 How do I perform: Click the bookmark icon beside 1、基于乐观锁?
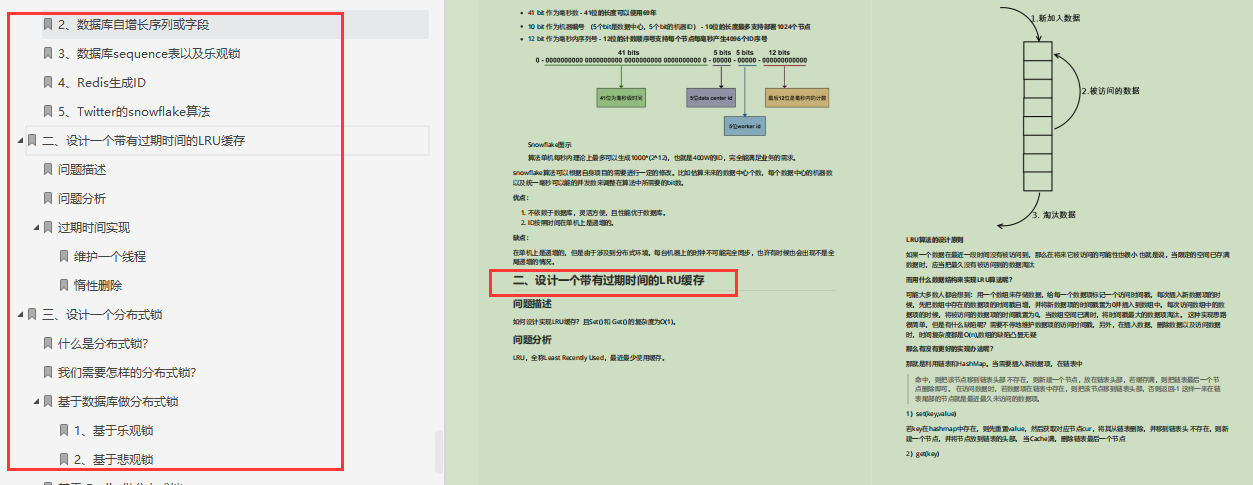pyautogui.click(x=64, y=430)
